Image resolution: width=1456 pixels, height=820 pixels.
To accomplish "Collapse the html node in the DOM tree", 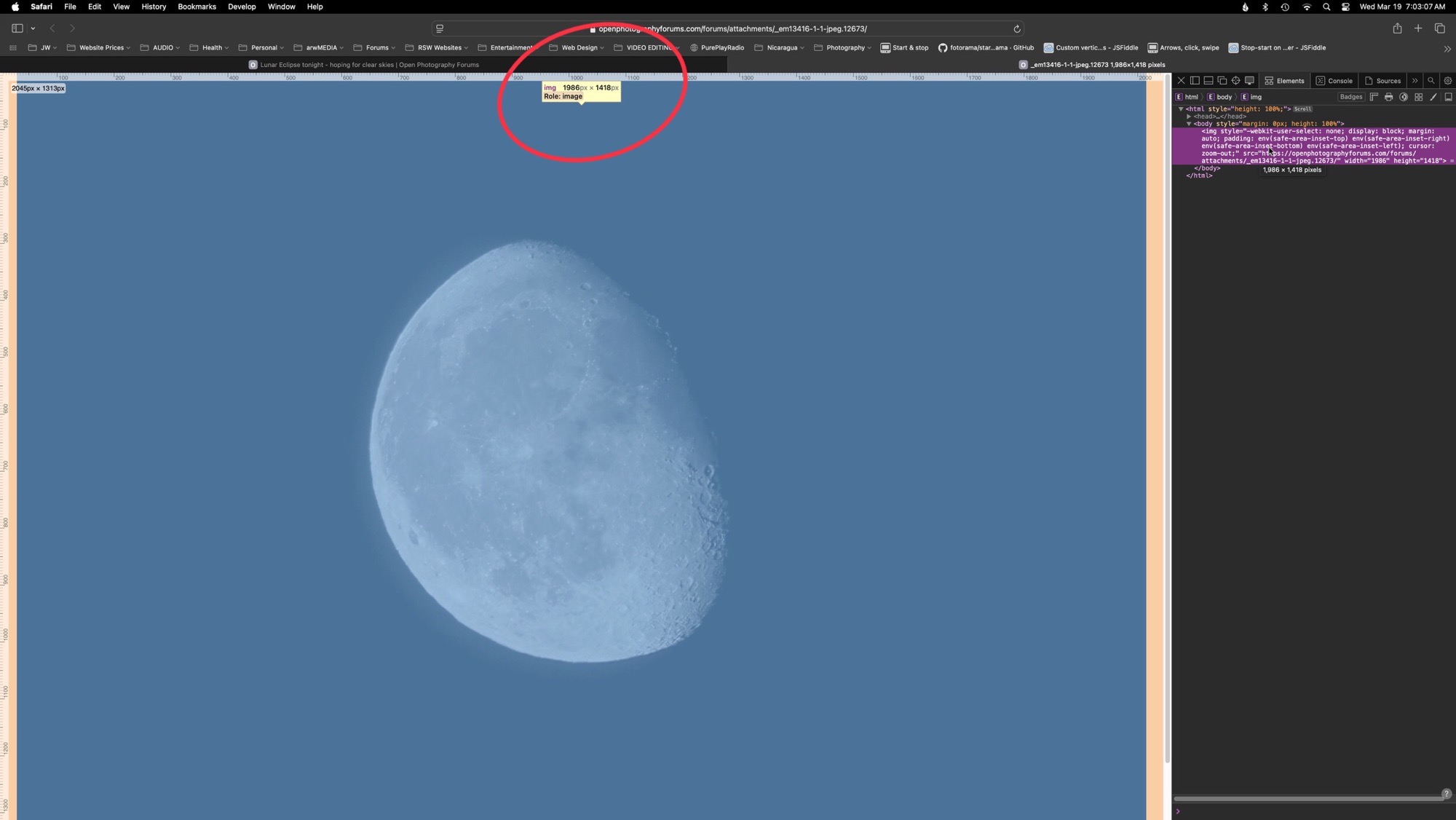I will point(1181,109).
